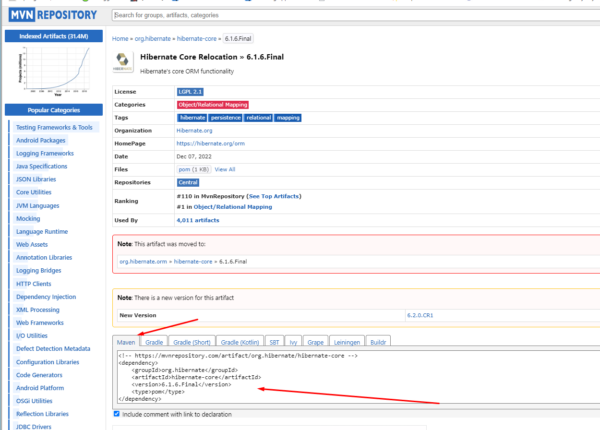The width and height of the screenshot is (600, 430).
Task: Click the hibernate tag
Action: (x=192, y=118)
